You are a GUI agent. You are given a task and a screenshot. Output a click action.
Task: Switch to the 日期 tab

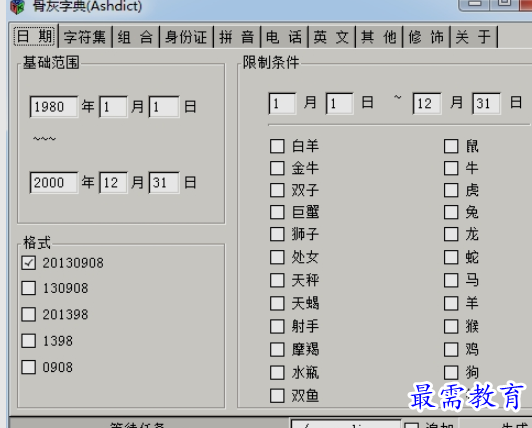(35, 36)
